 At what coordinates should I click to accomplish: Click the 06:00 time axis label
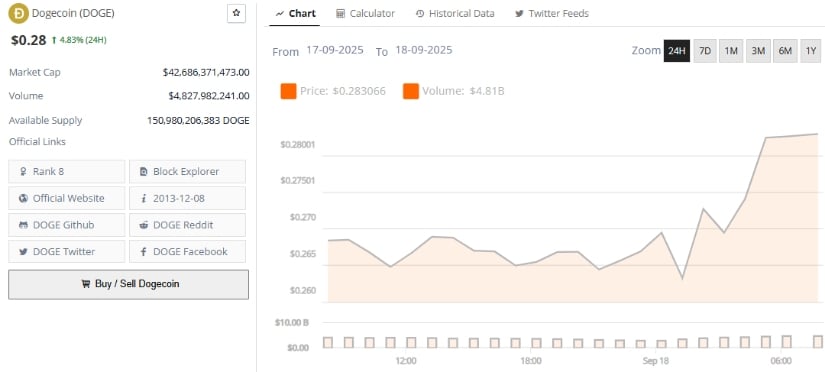(x=781, y=361)
